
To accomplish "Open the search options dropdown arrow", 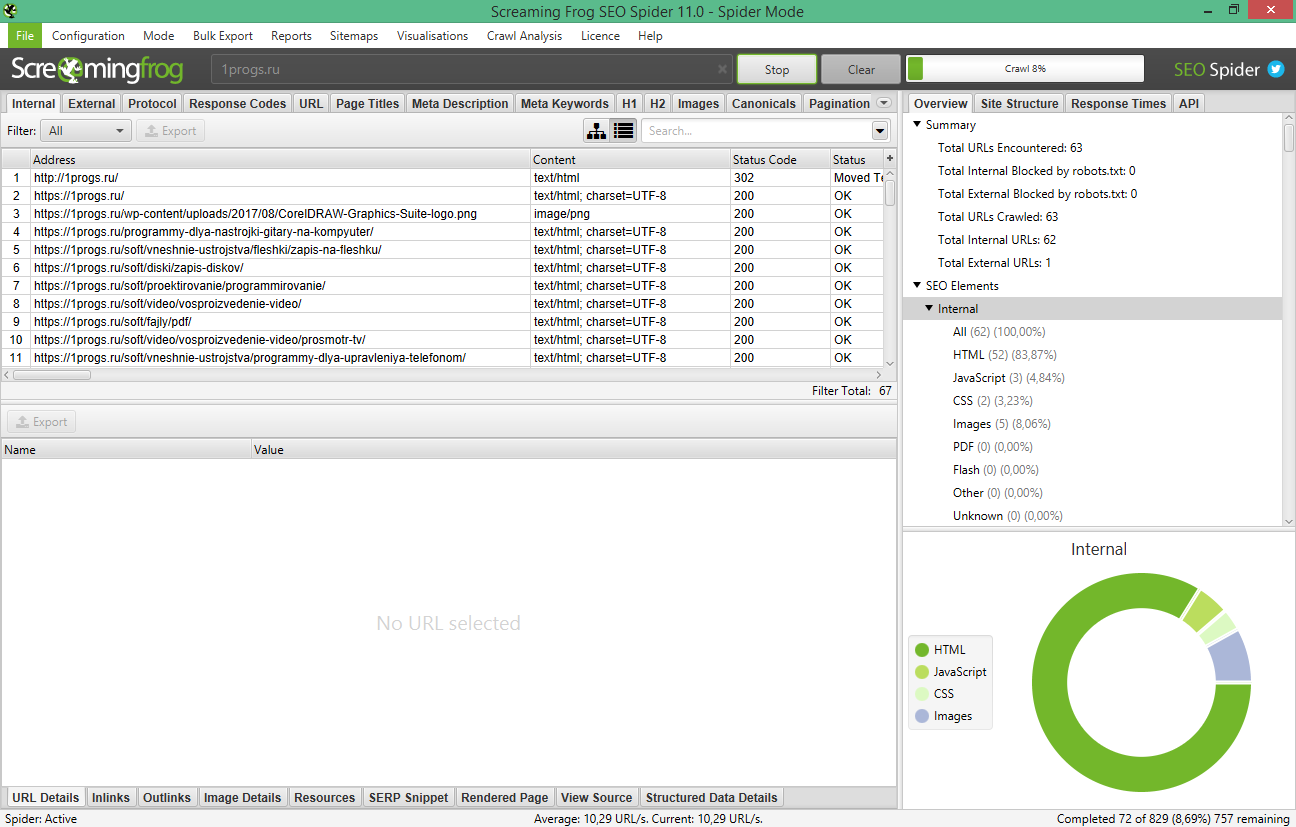I will pos(880,131).
